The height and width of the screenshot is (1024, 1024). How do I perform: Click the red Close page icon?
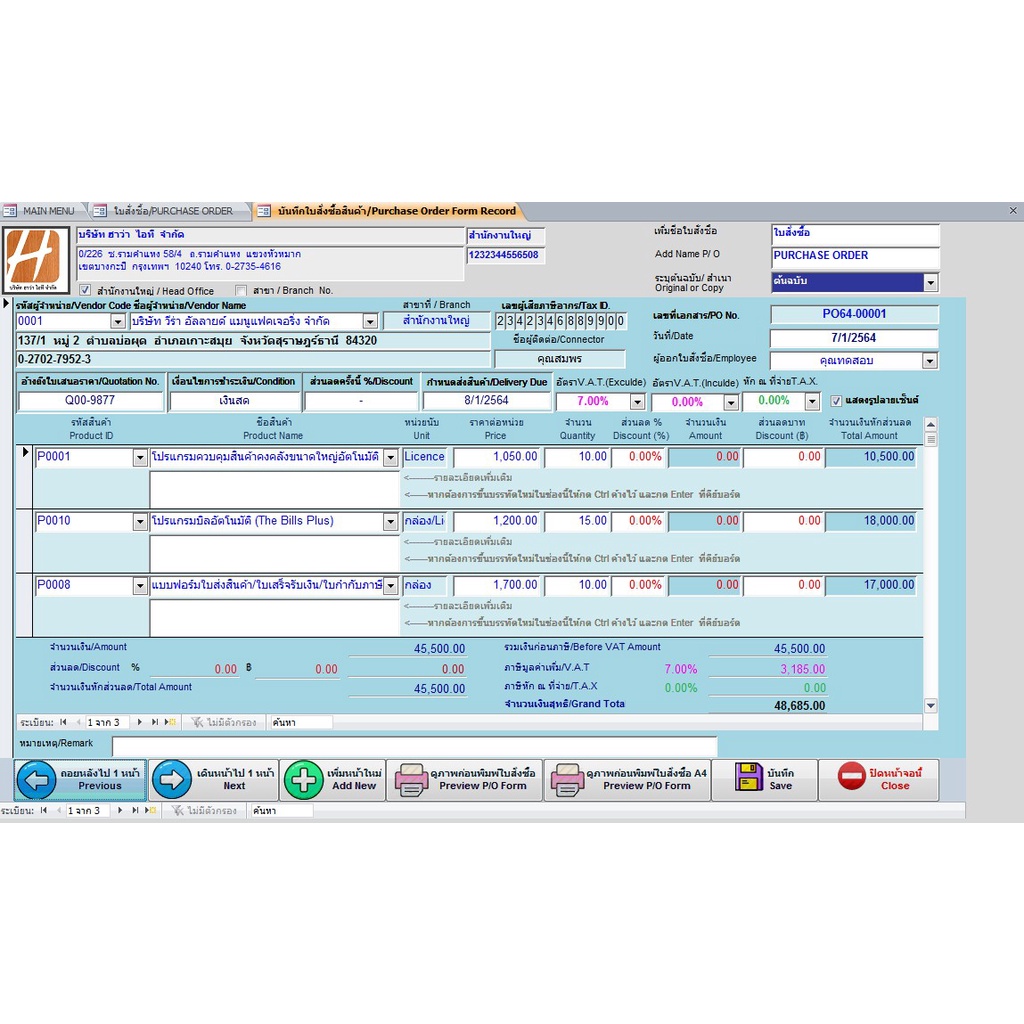point(851,777)
